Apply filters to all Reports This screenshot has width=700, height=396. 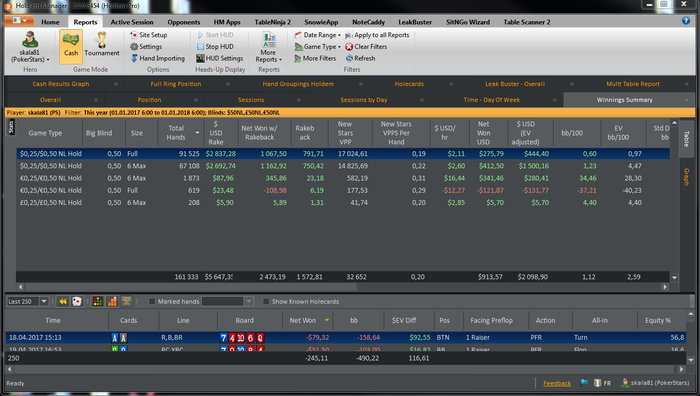click(377, 35)
